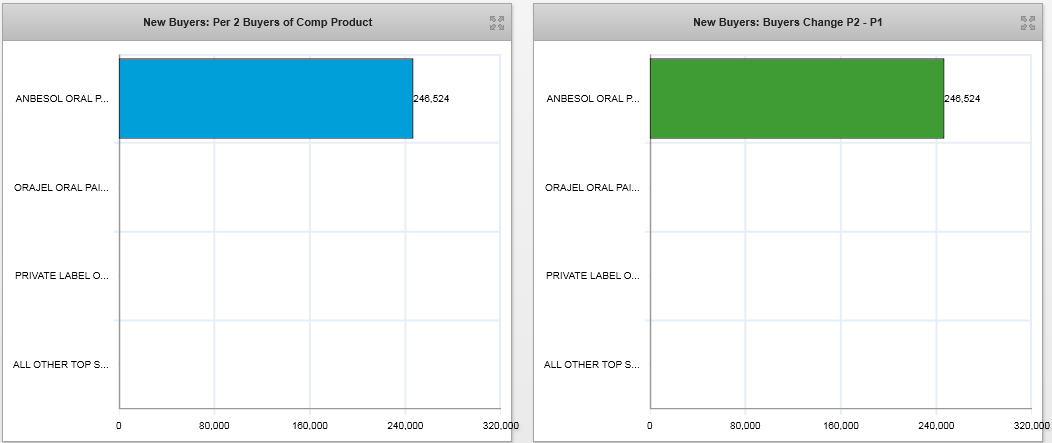Click the blue ANBESOL bar in left chart
This screenshot has height=443, width=1052.
pos(265,98)
